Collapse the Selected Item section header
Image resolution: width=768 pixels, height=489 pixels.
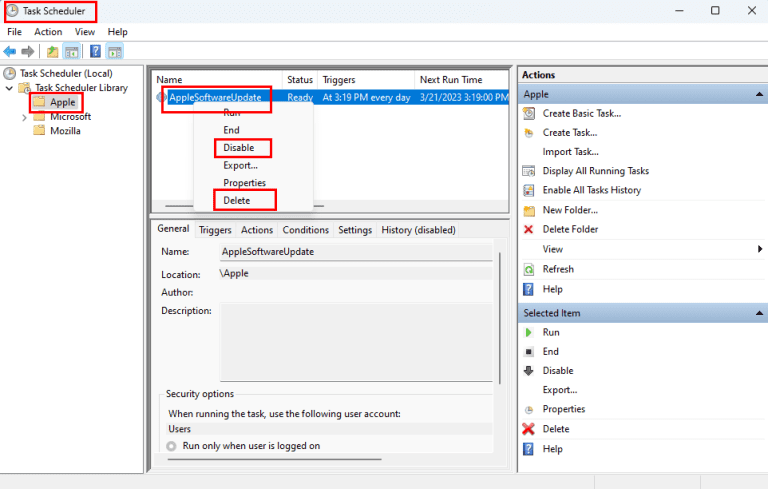click(x=759, y=313)
